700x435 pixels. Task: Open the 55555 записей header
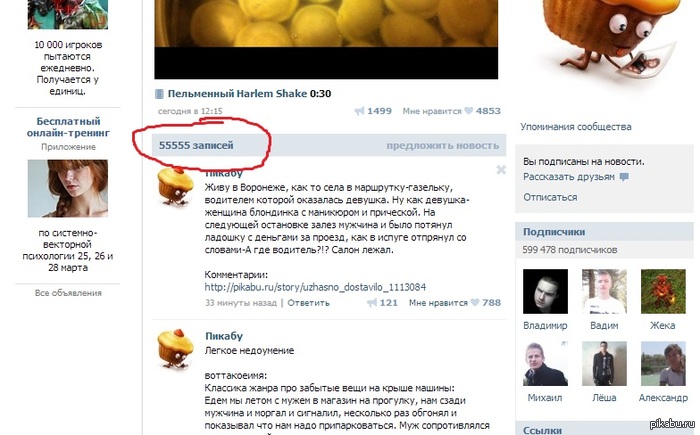[196, 146]
